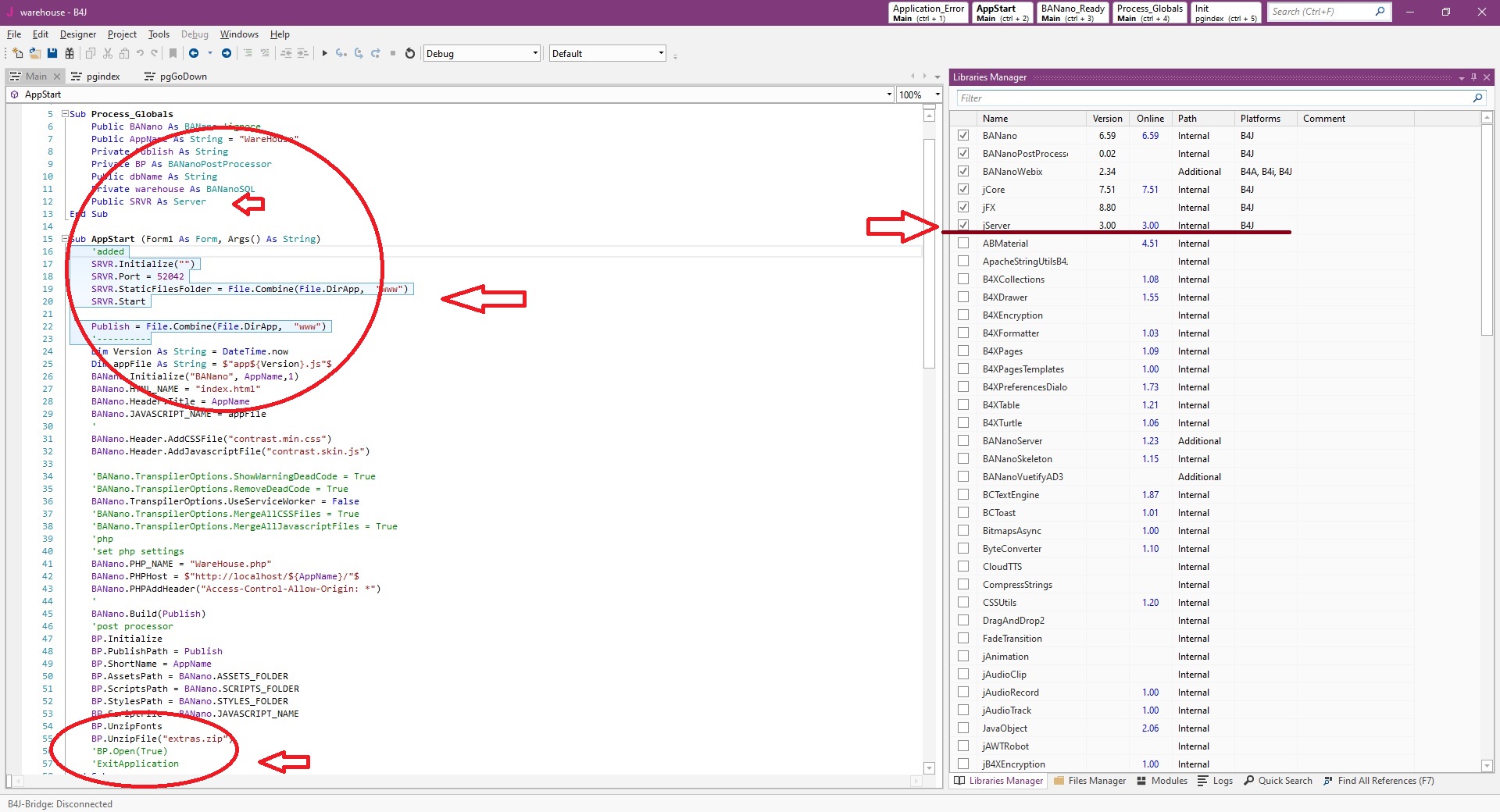Open the Quick Search panel tab

[1278, 781]
